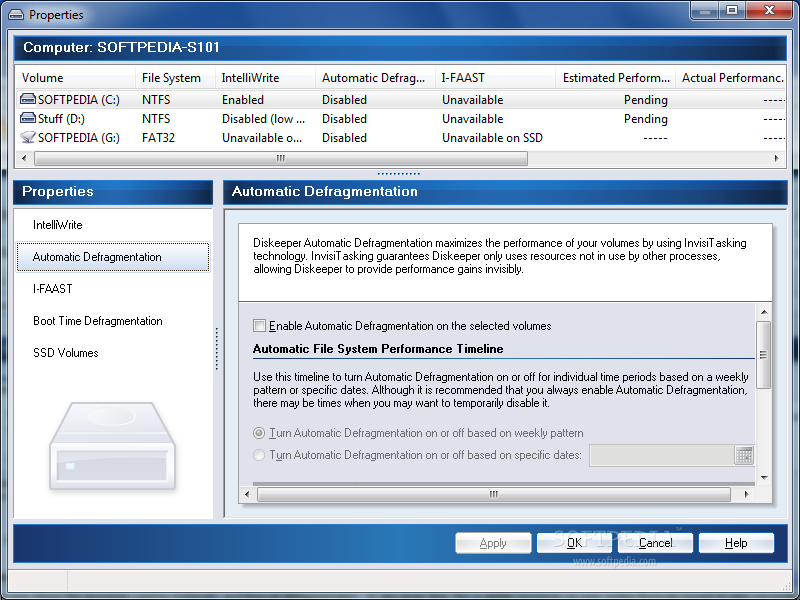Click the specific dates input field
Image resolution: width=800 pixels, height=600 pixels.
pos(662,455)
